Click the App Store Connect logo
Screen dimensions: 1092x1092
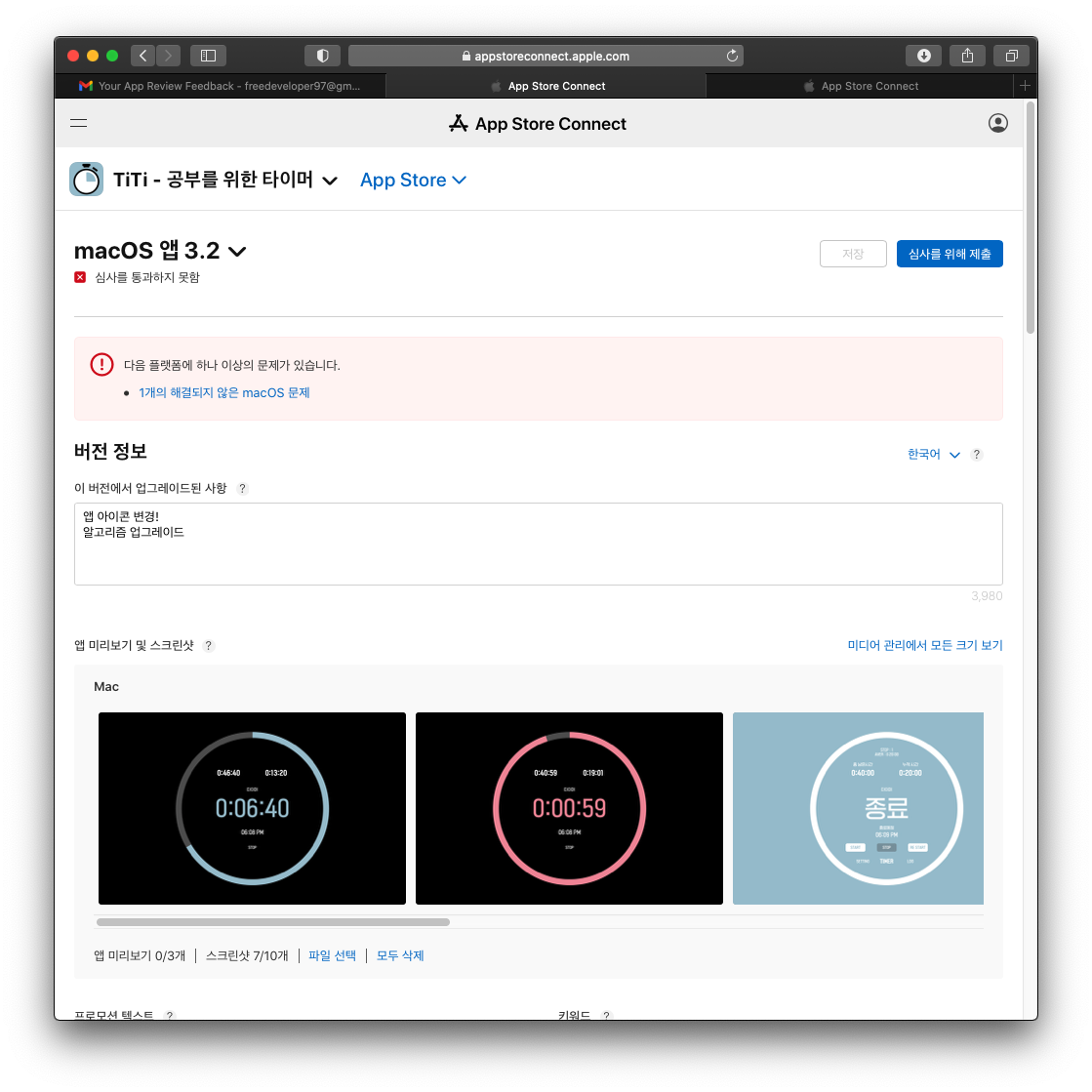pos(537,123)
